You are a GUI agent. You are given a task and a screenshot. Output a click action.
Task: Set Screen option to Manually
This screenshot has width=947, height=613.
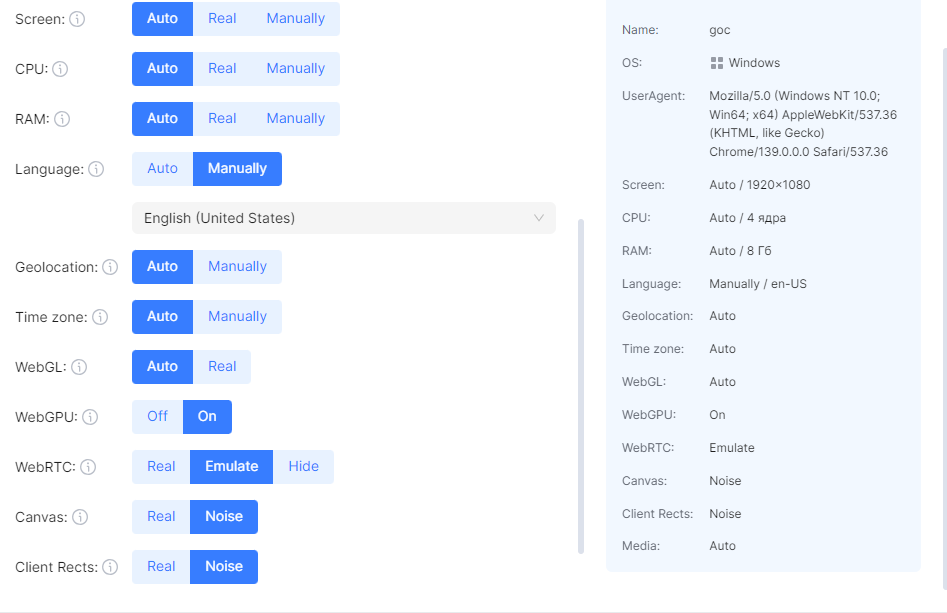295,19
